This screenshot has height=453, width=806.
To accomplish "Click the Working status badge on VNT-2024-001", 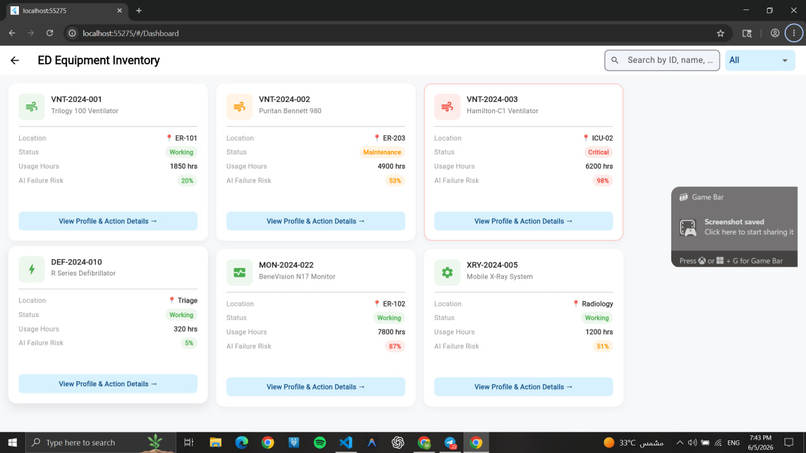I will tap(181, 152).
